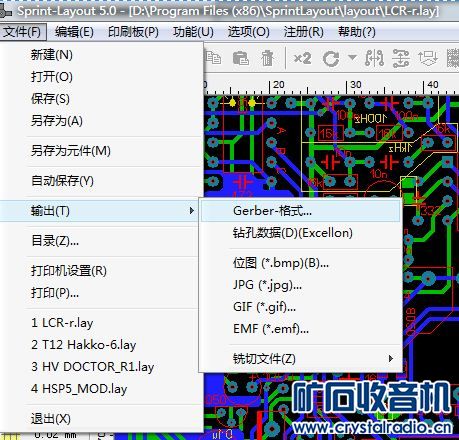
Task: Open the 选项(O) menu
Action: tap(248, 32)
